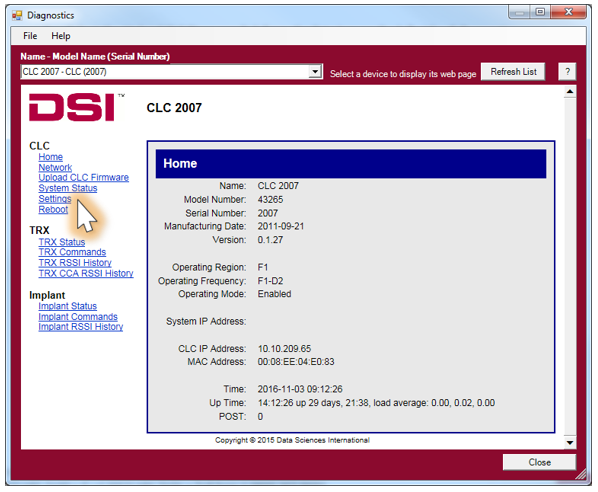View TRX Status page
Viewport: 598px width, 492px height.
point(61,242)
